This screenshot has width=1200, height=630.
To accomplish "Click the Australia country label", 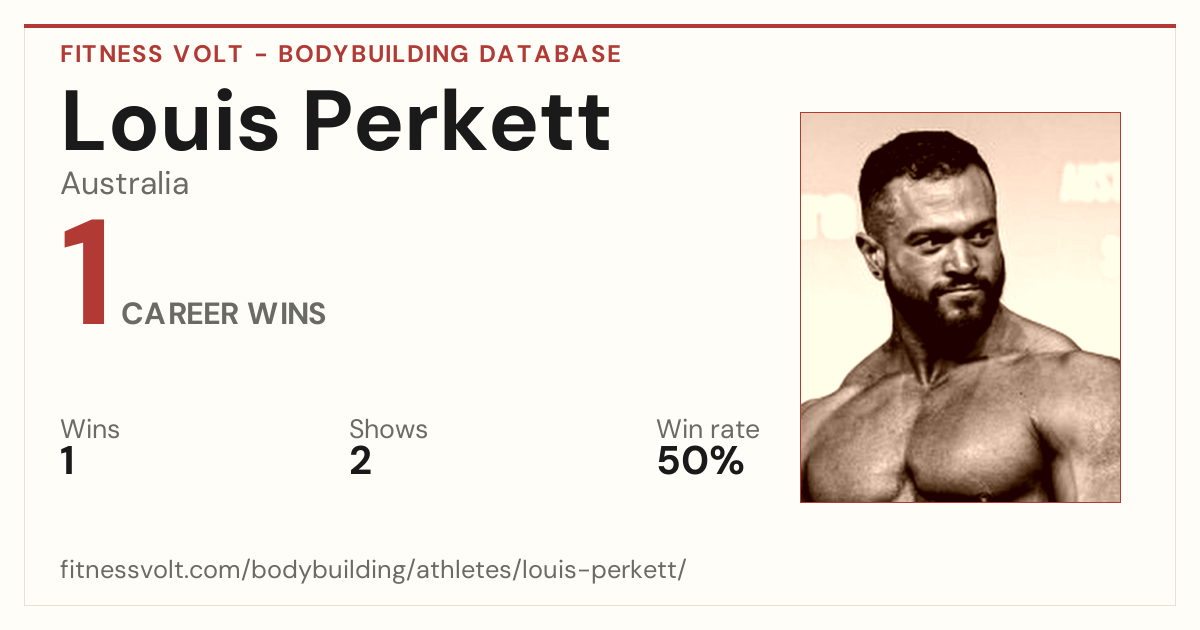I will (x=125, y=184).
